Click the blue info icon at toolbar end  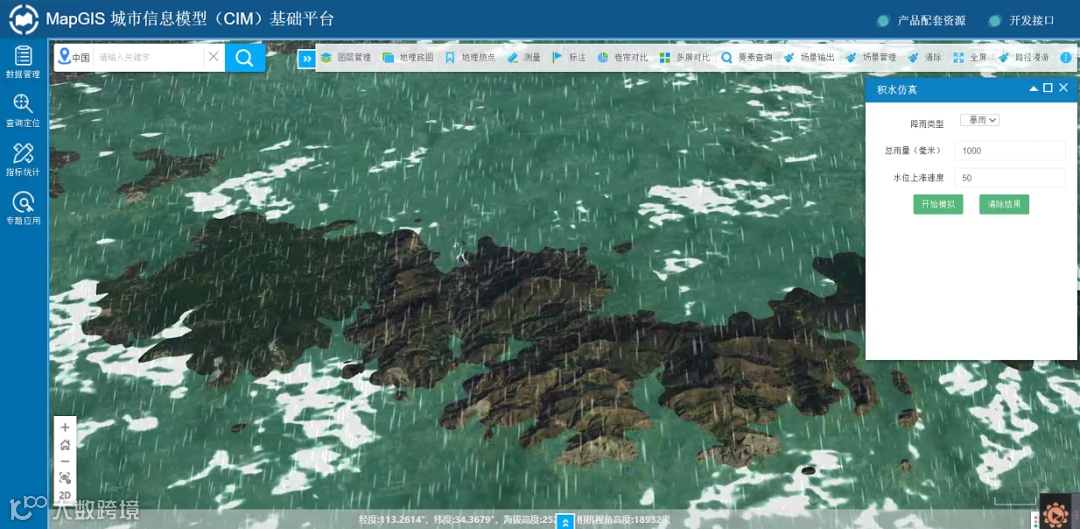pos(1066,58)
